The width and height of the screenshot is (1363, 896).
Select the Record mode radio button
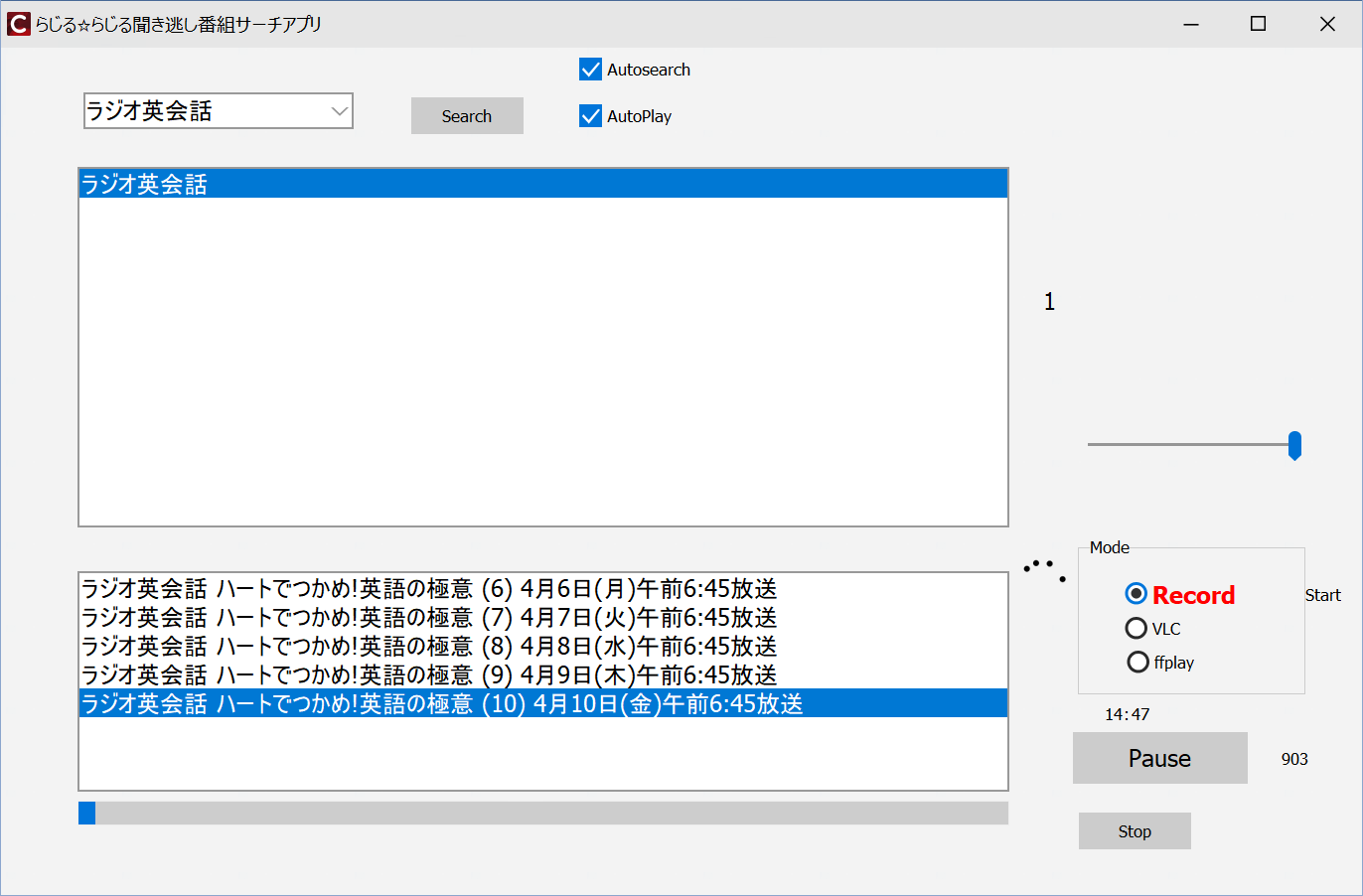coord(1136,594)
